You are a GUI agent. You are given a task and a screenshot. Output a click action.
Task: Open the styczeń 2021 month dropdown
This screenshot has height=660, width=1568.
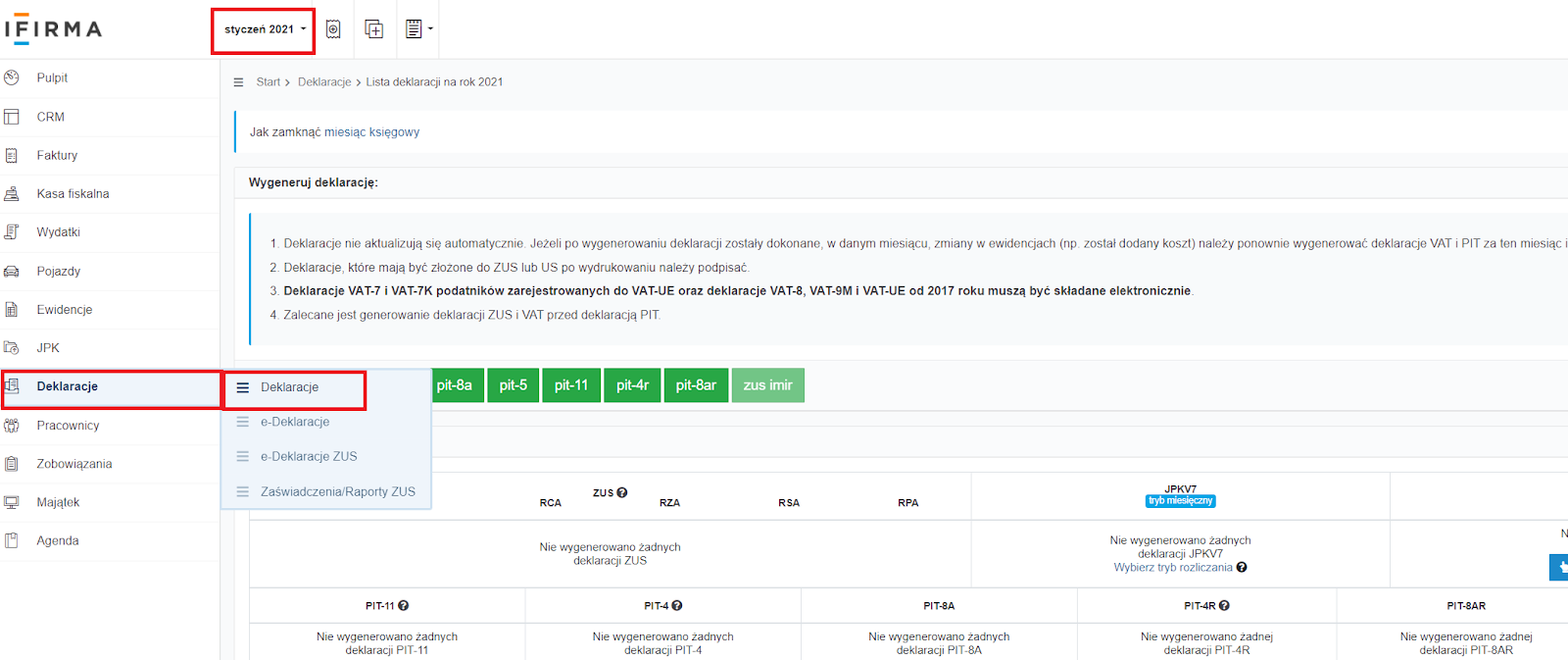[264, 29]
